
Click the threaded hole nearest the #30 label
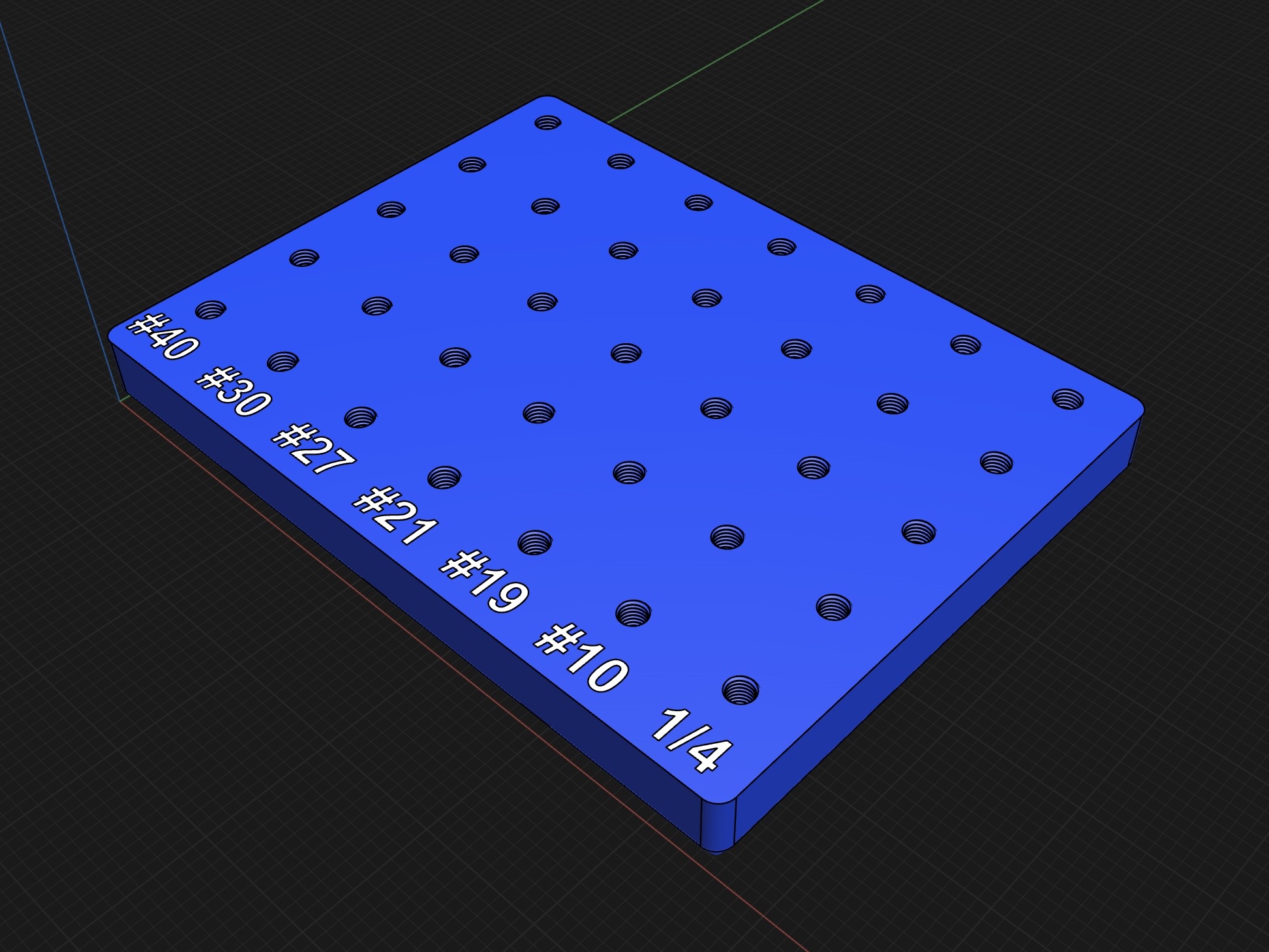(x=283, y=361)
